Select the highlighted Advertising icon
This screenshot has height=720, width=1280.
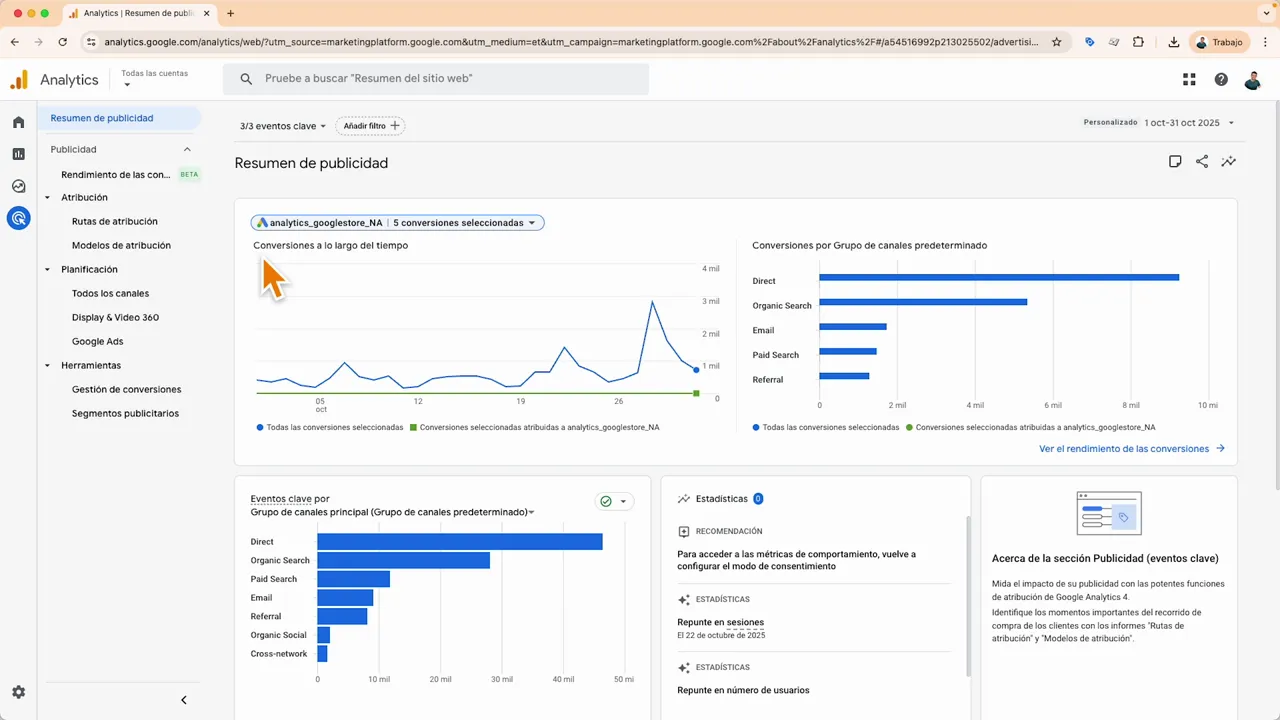18,218
